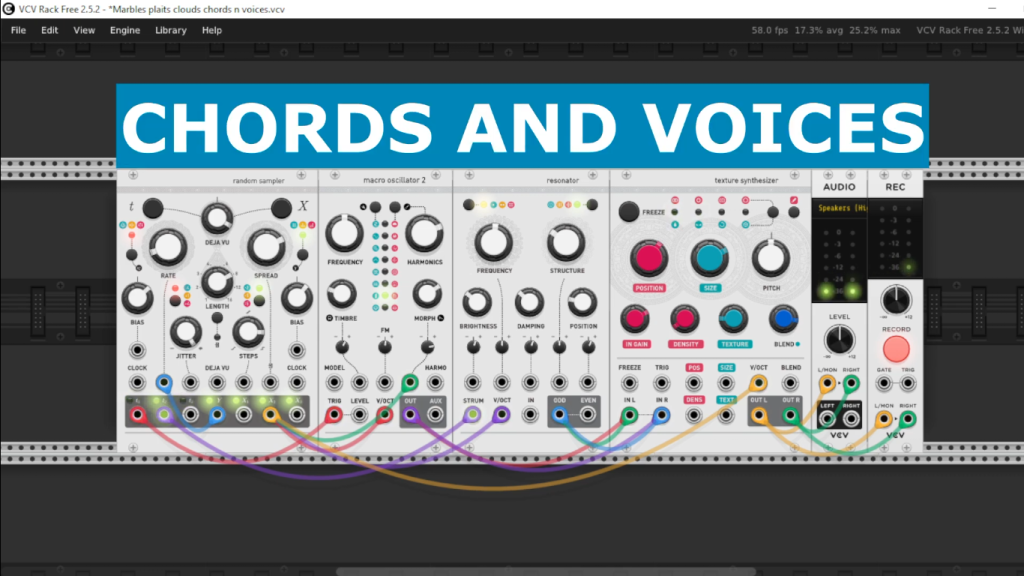Open the Library menu
The width and height of the screenshot is (1024, 576).
(170, 30)
